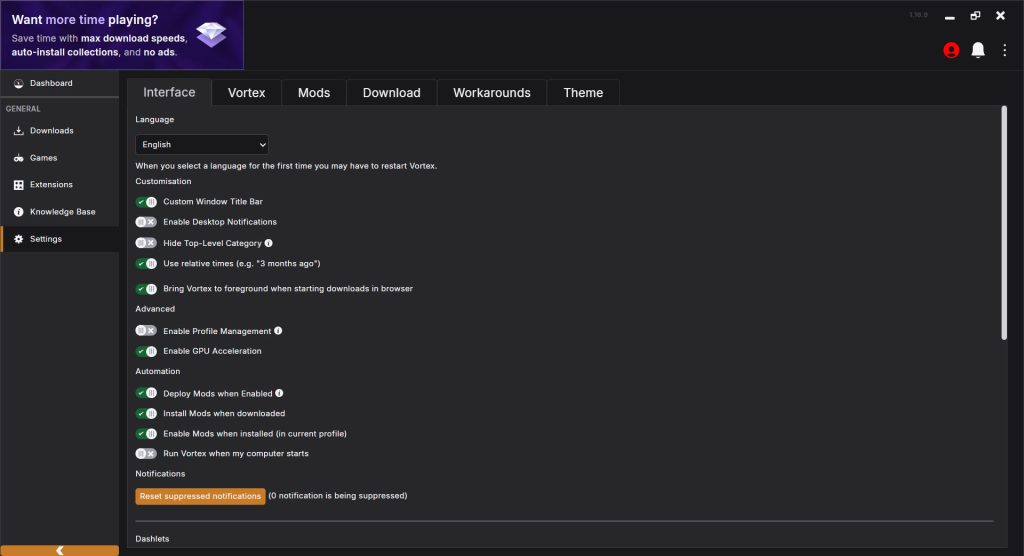Disable Use relative times toggle
The image size is (1024, 556).
point(146,264)
